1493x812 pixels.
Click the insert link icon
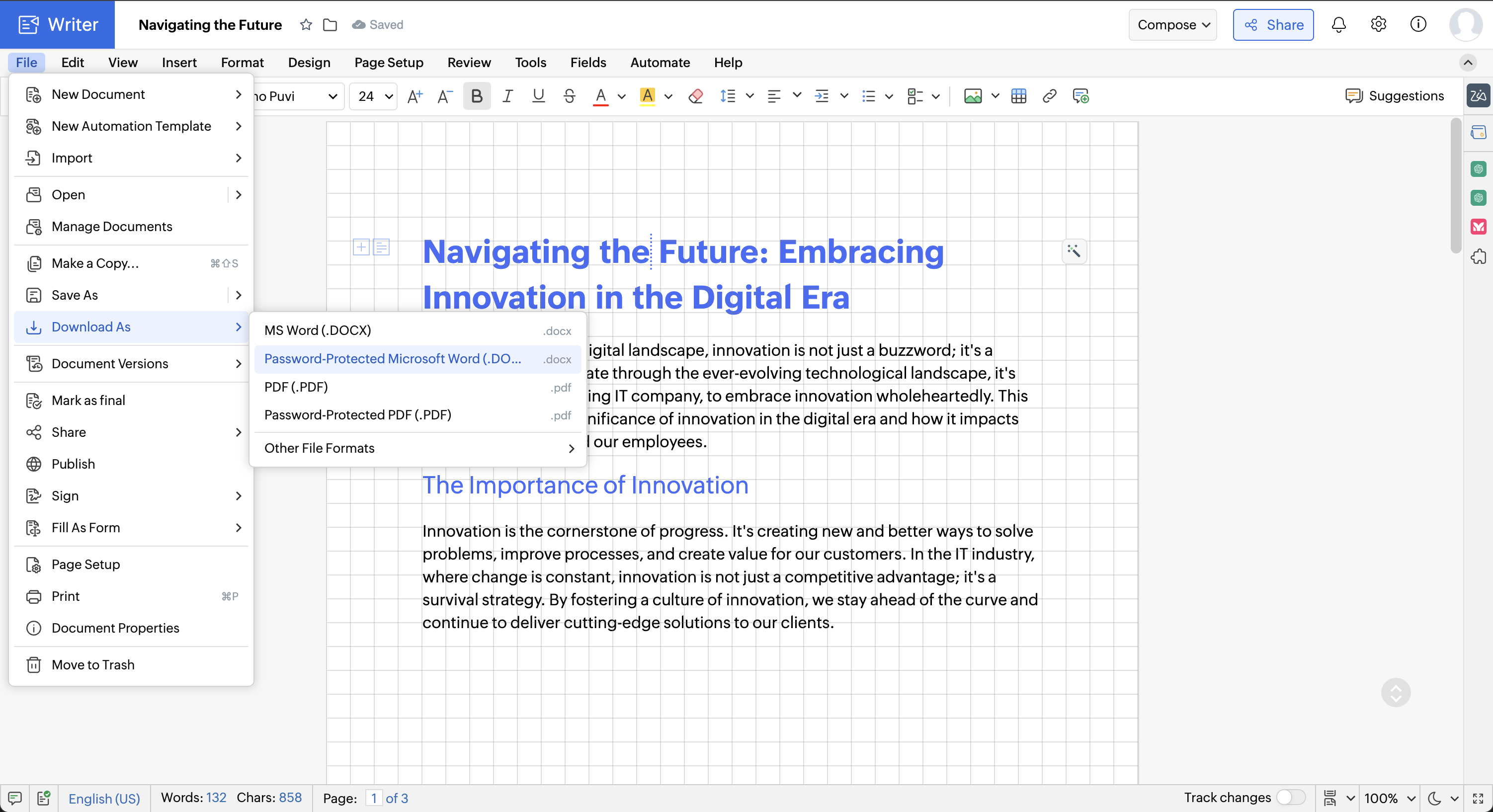point(1049,96)
